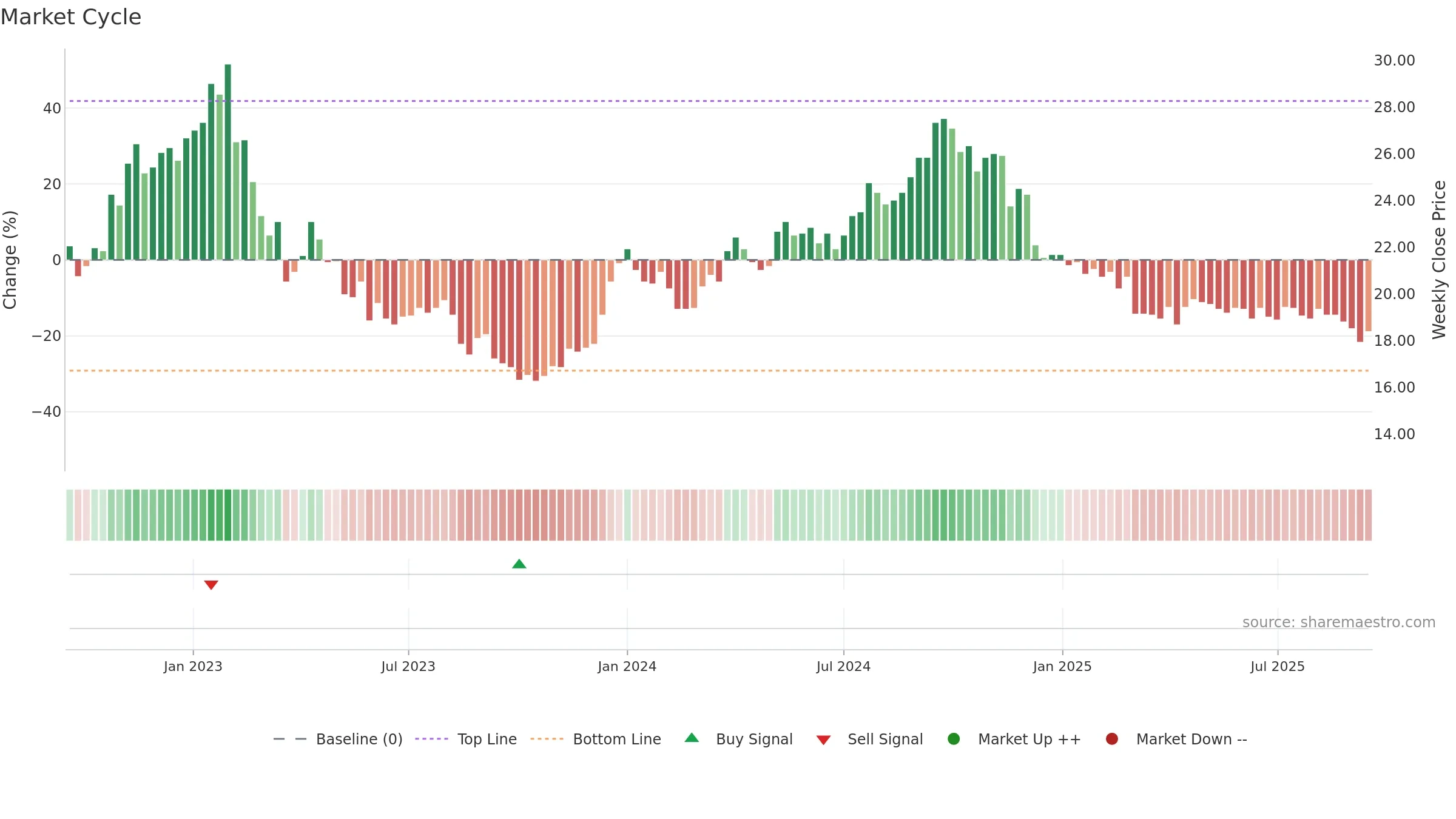Viewport: 1456px width, 819px height.
Task: Click the 22.00 price tick label
Action: tap(1394, 248)
